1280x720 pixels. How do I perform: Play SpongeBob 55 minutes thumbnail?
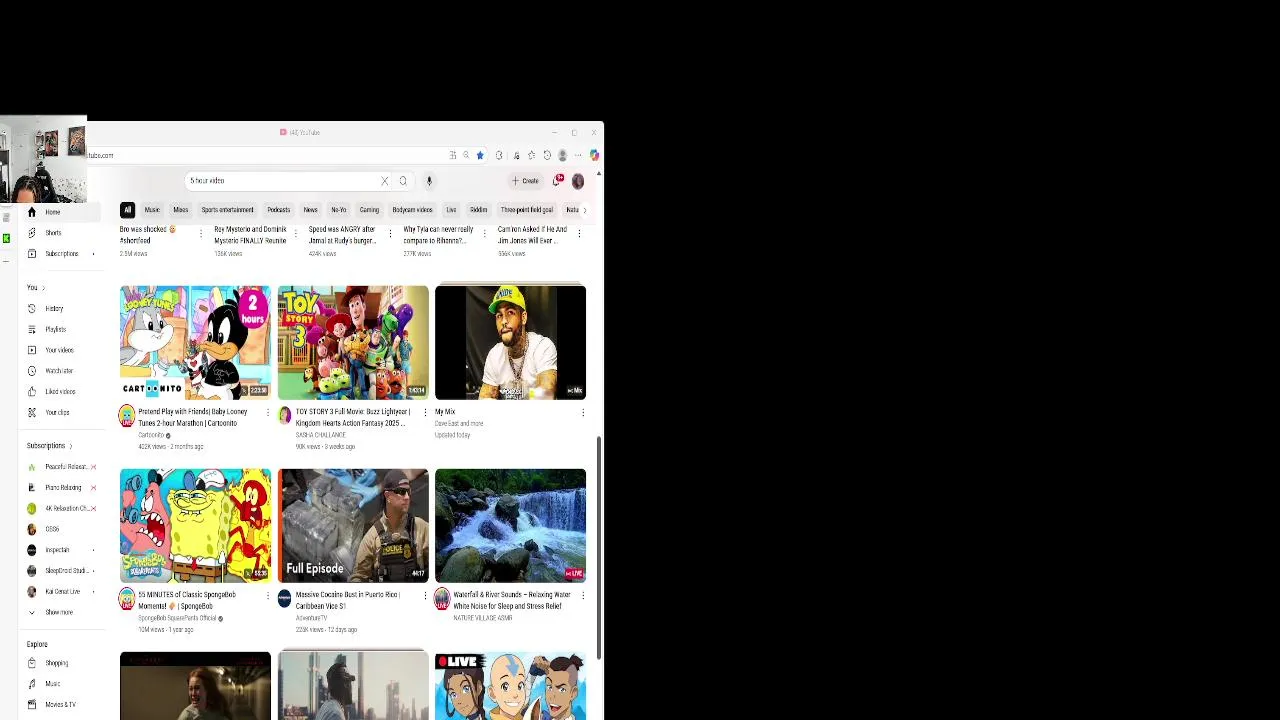pyautogui.click(x=195, y=525)
